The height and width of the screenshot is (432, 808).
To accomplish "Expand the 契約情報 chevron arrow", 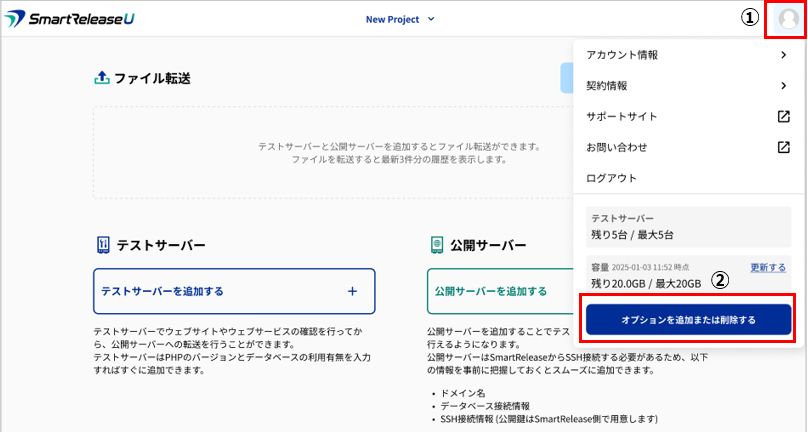I will (784, 86).
